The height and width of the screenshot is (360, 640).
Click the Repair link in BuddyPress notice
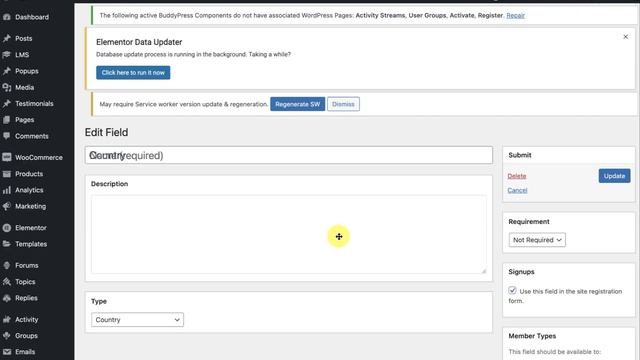516,16
